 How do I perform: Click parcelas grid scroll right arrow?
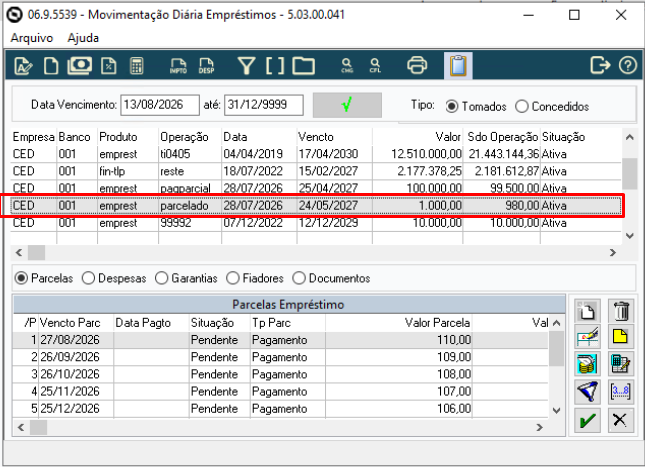click(x=540, y=428)
